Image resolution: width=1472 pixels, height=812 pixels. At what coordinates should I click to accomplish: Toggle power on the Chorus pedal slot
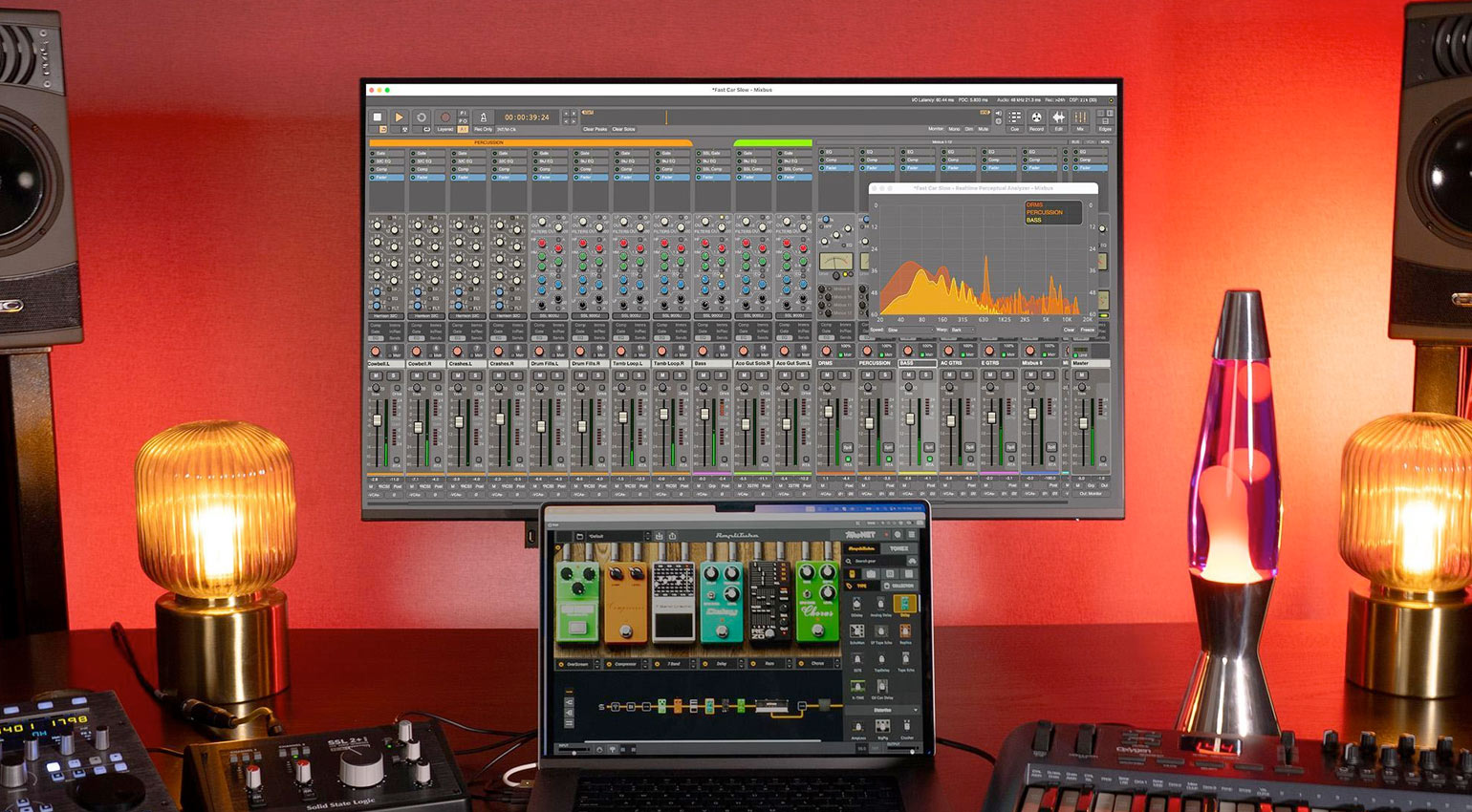click(801, 664)
